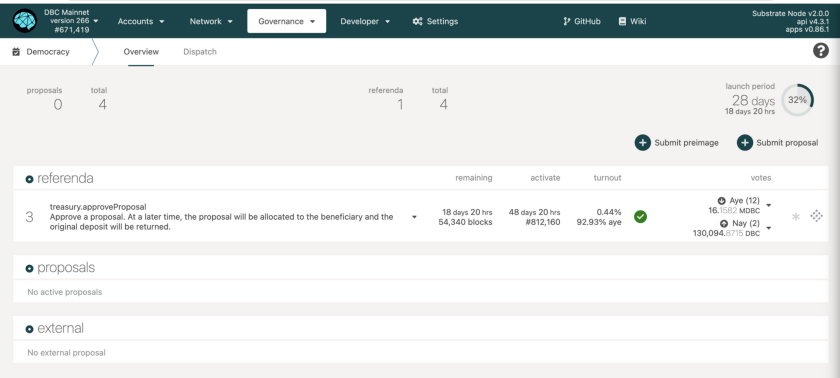Viewport: 840px width, 378px height.
Task: Click the Settings gears icon
Action: click(417, 21)
